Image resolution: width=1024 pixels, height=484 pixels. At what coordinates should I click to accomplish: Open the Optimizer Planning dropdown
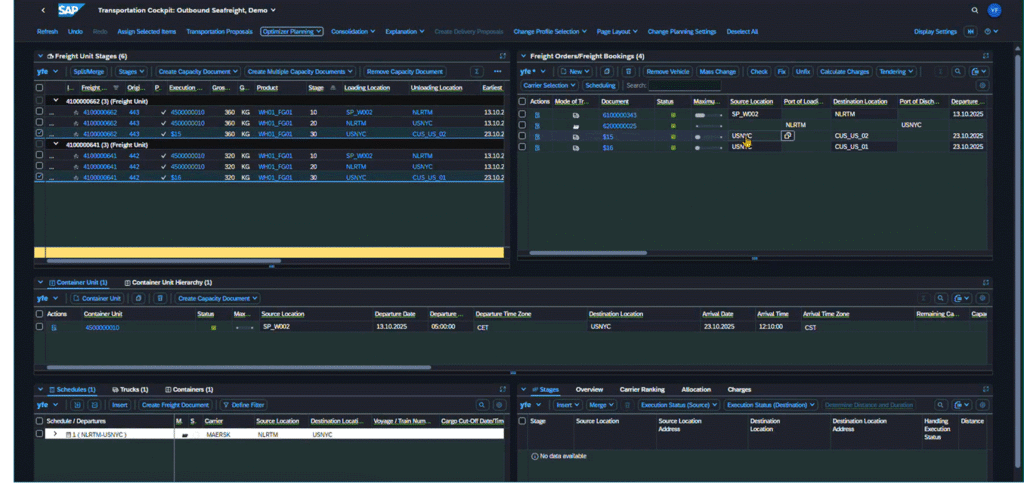(292, 31)
